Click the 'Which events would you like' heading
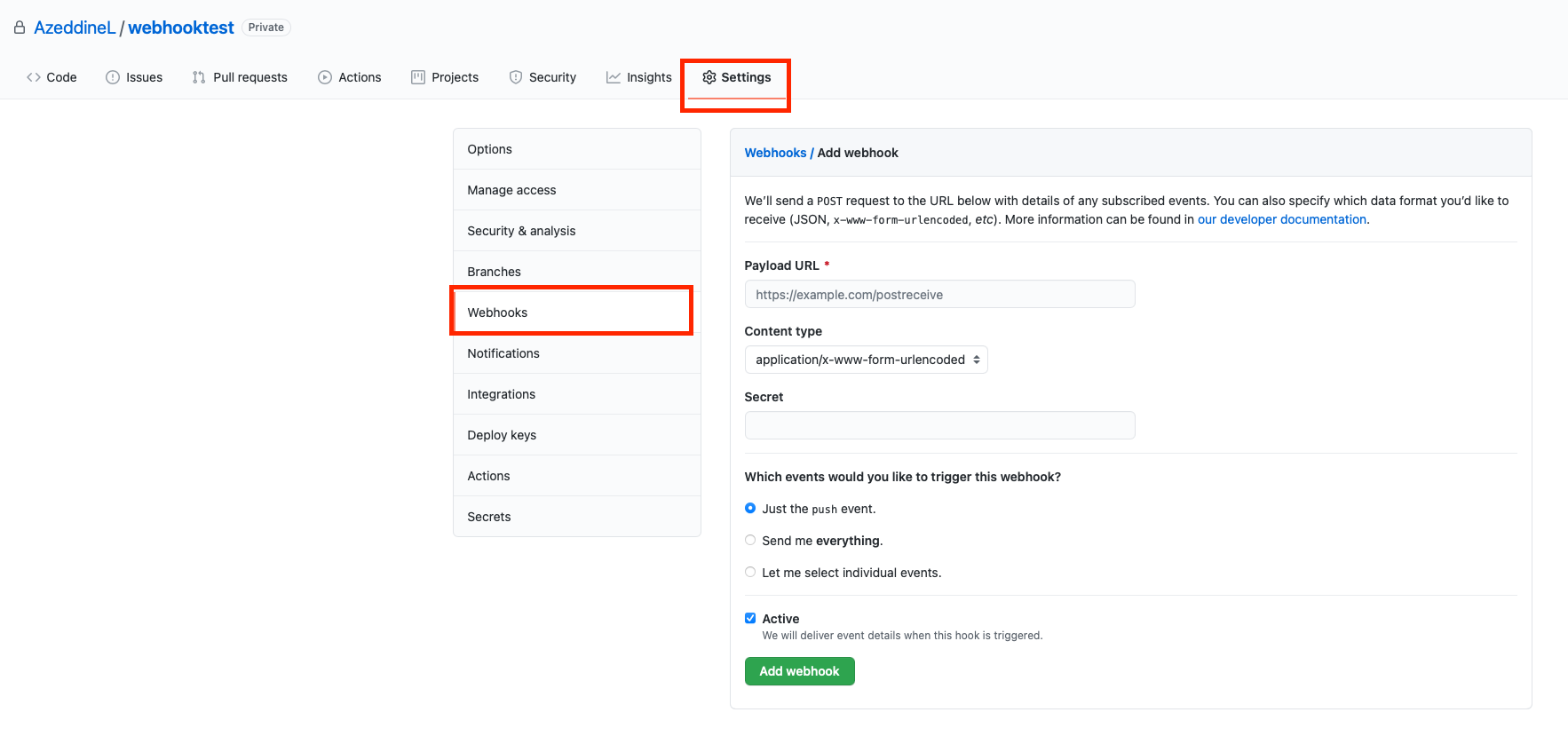The image size is (1568, 744). [x=903, y=477]
